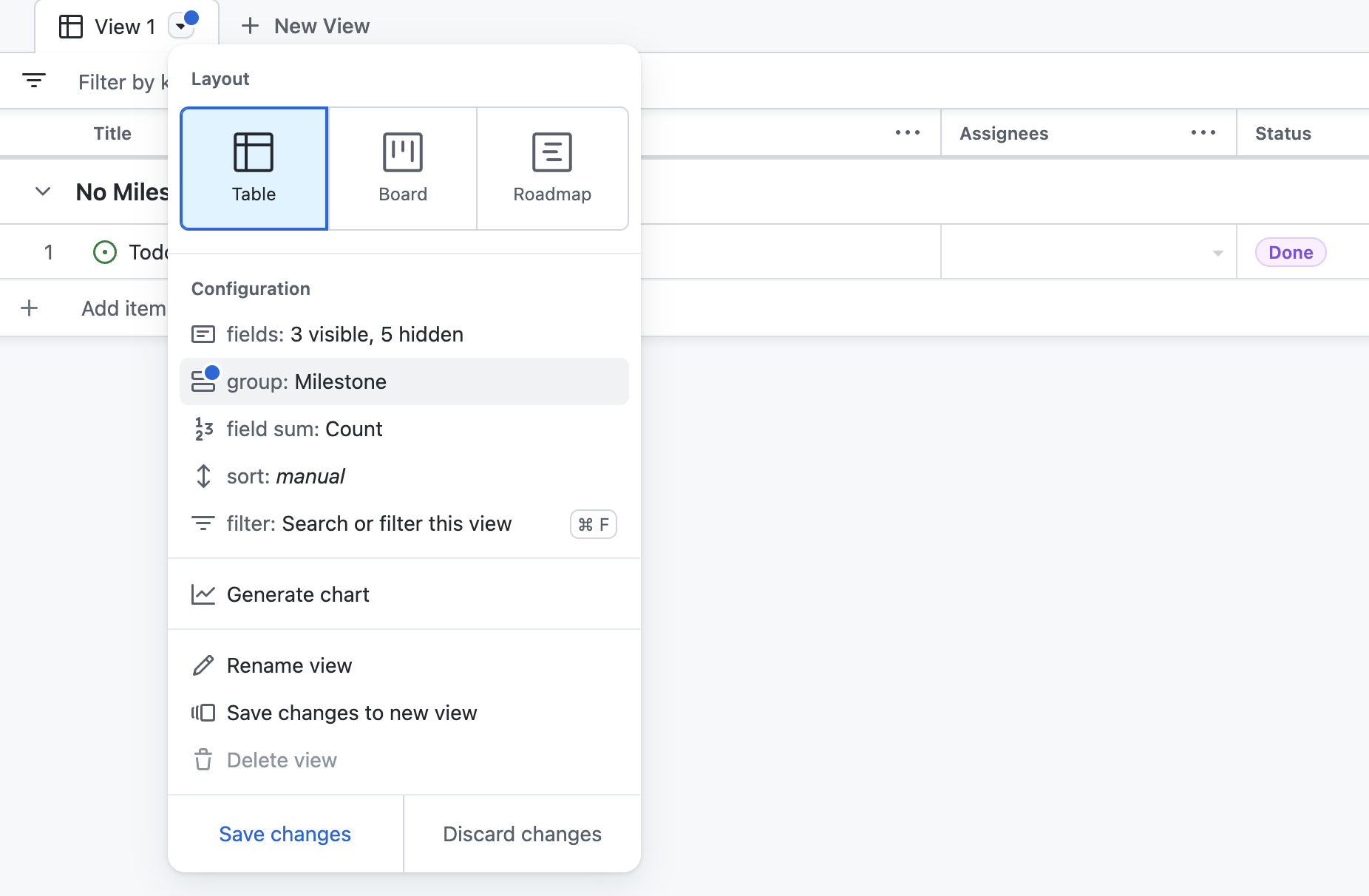Screen dimensions: 1369x896
Task: Click Generate chart
Action: (404, 594)
